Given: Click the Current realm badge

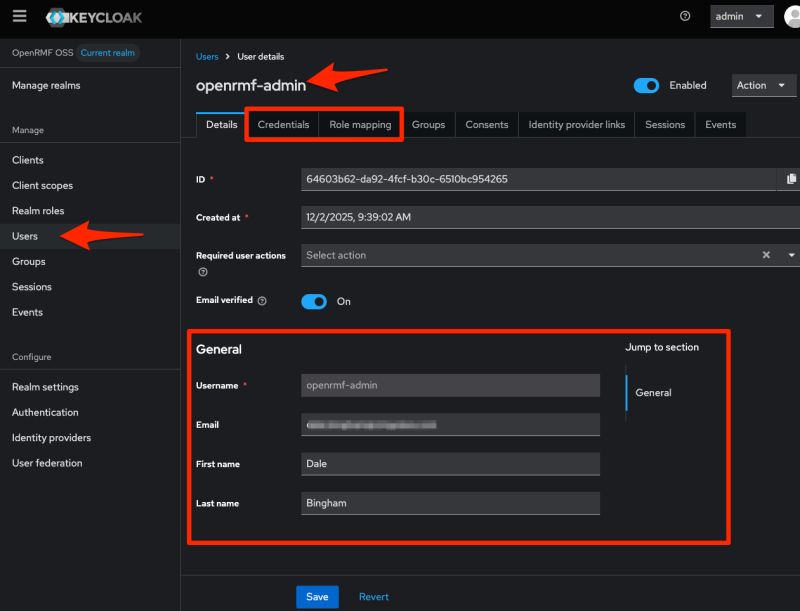Looking at the screenshot, I should 108,53.
